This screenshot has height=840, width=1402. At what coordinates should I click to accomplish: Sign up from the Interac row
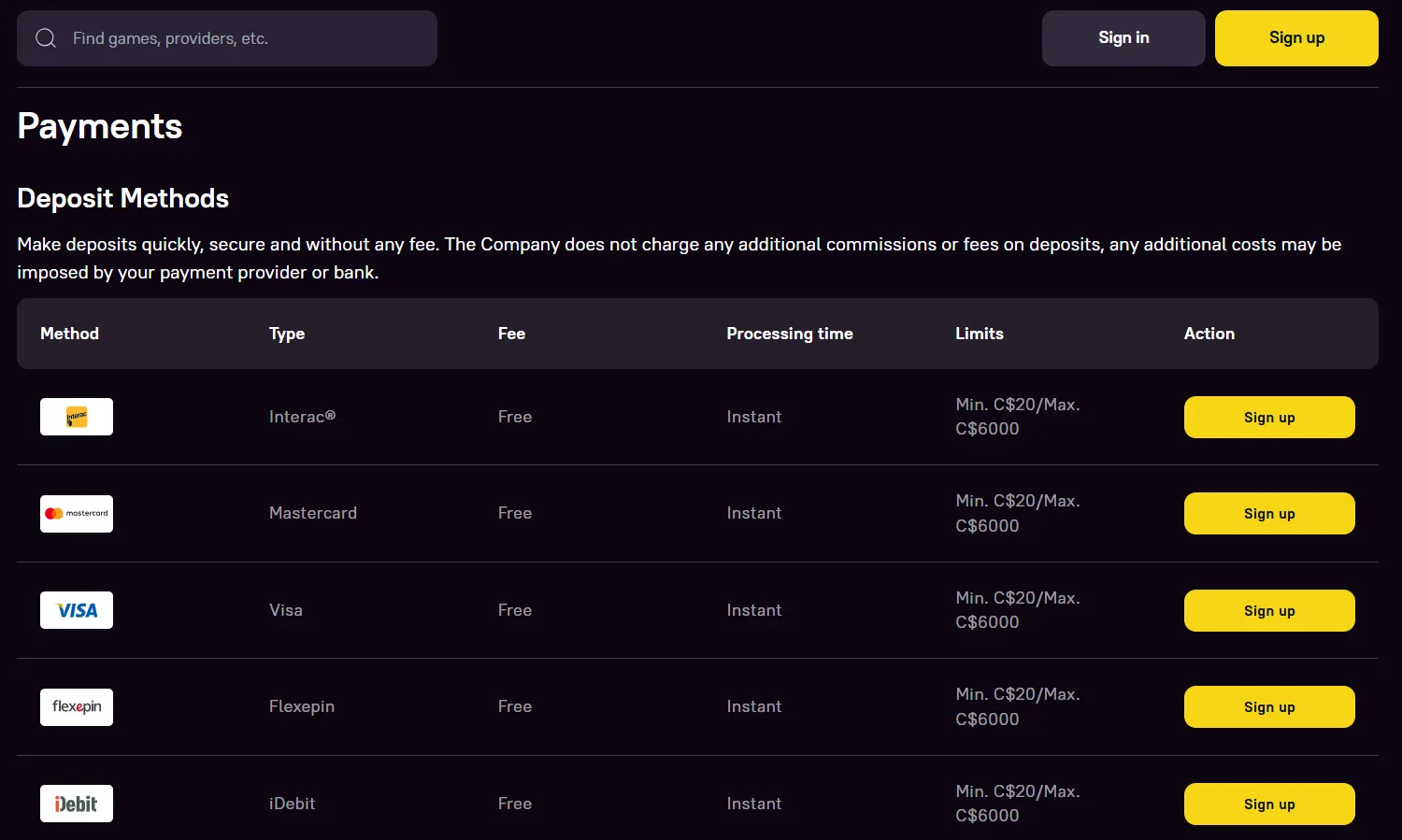click(1269, 417)
